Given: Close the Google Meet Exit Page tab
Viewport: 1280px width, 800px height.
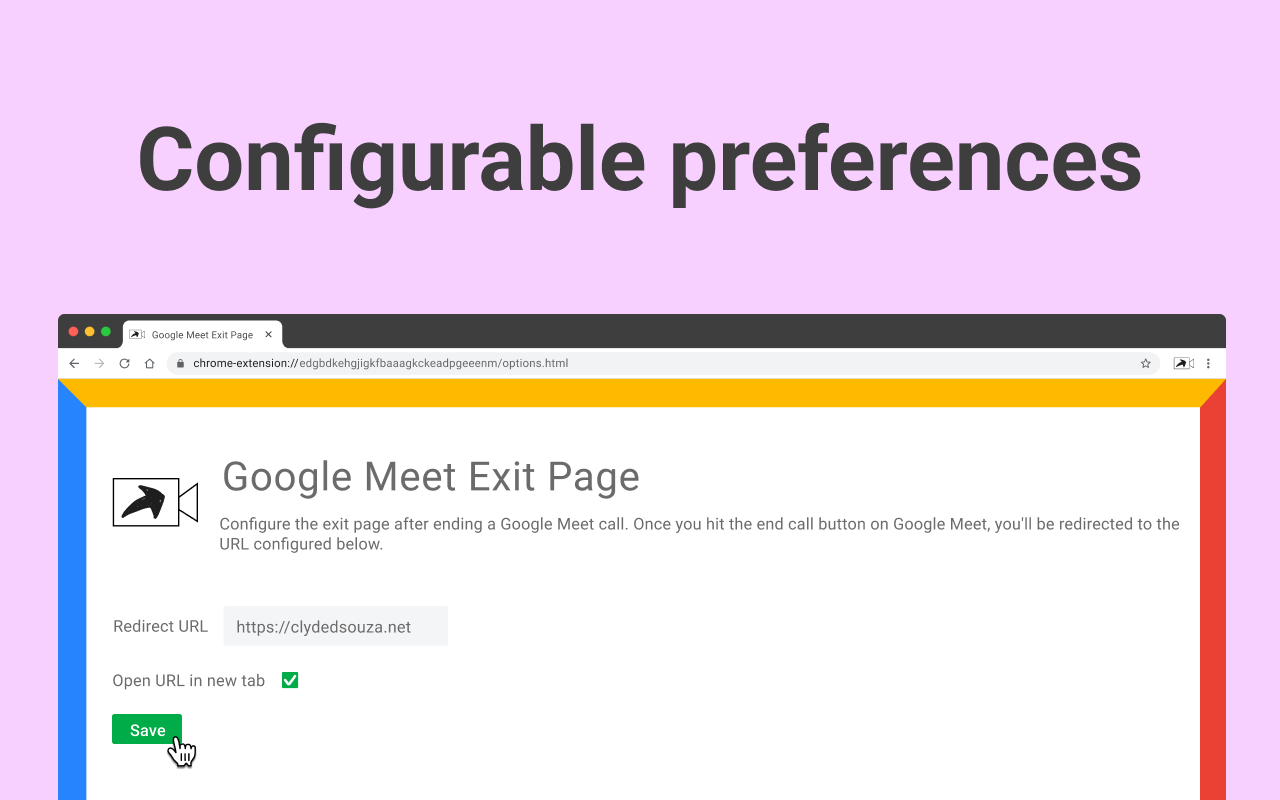Looking at the screenshot, I should [x=268, y=335].
